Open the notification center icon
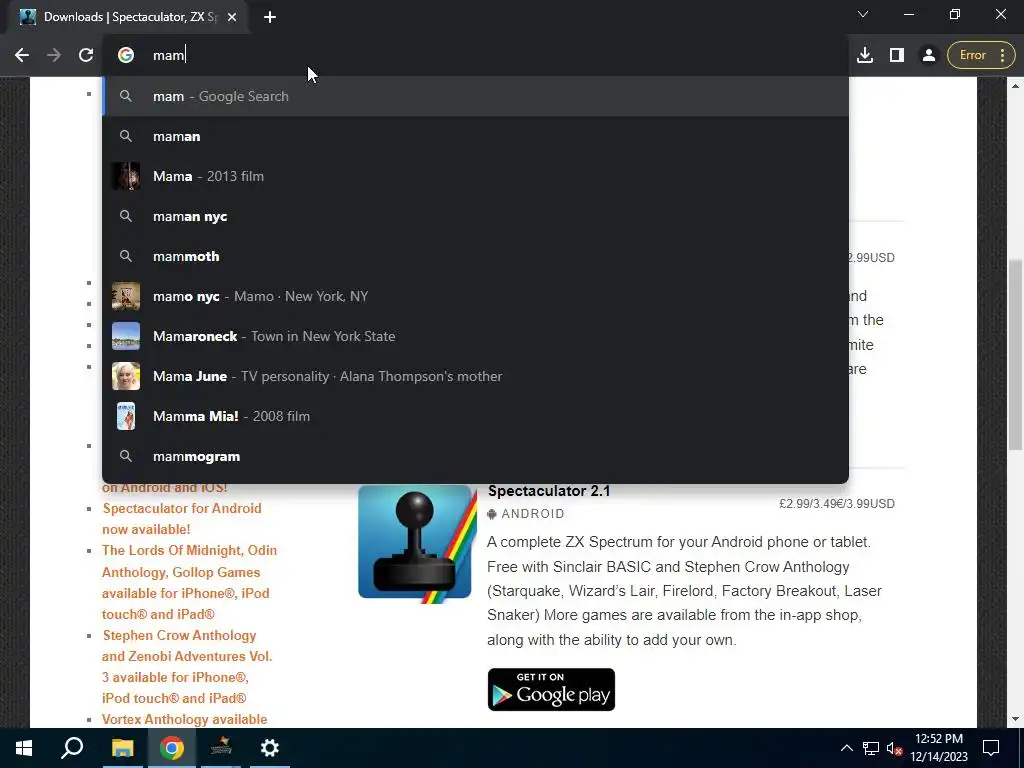1024x768 pixels. point(991,748)
